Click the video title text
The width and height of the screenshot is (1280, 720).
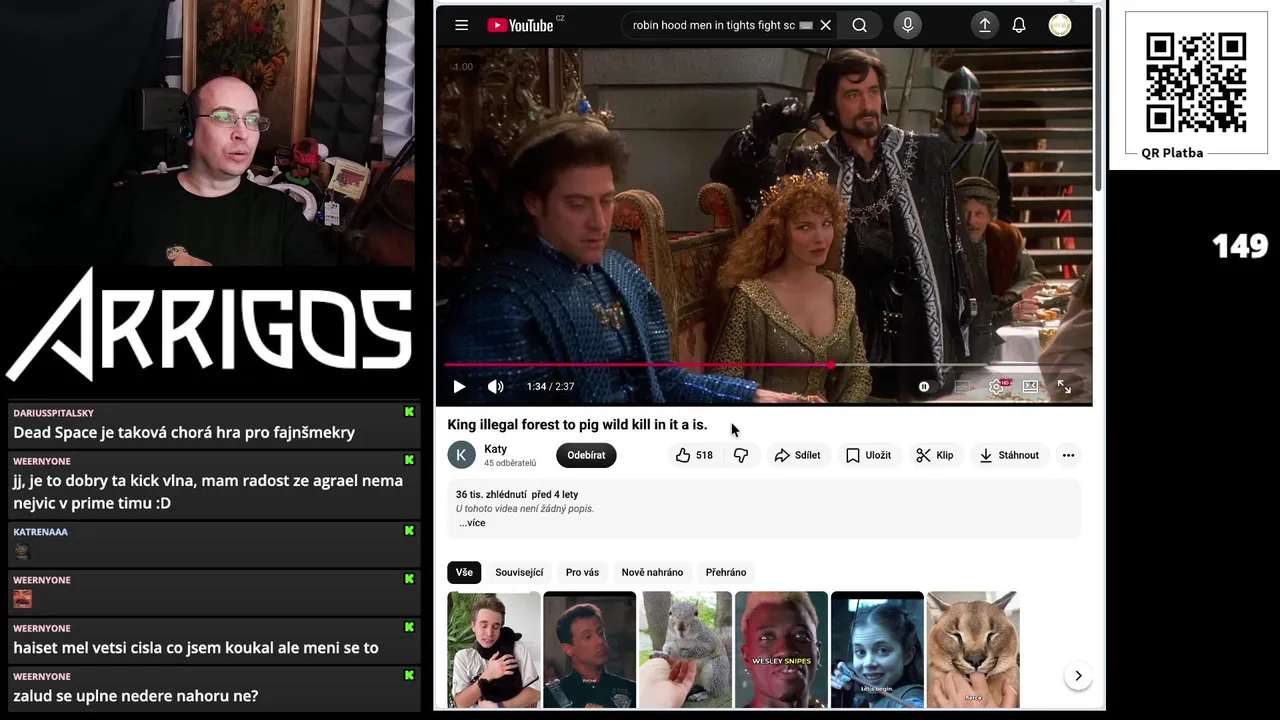pos(577,425)
